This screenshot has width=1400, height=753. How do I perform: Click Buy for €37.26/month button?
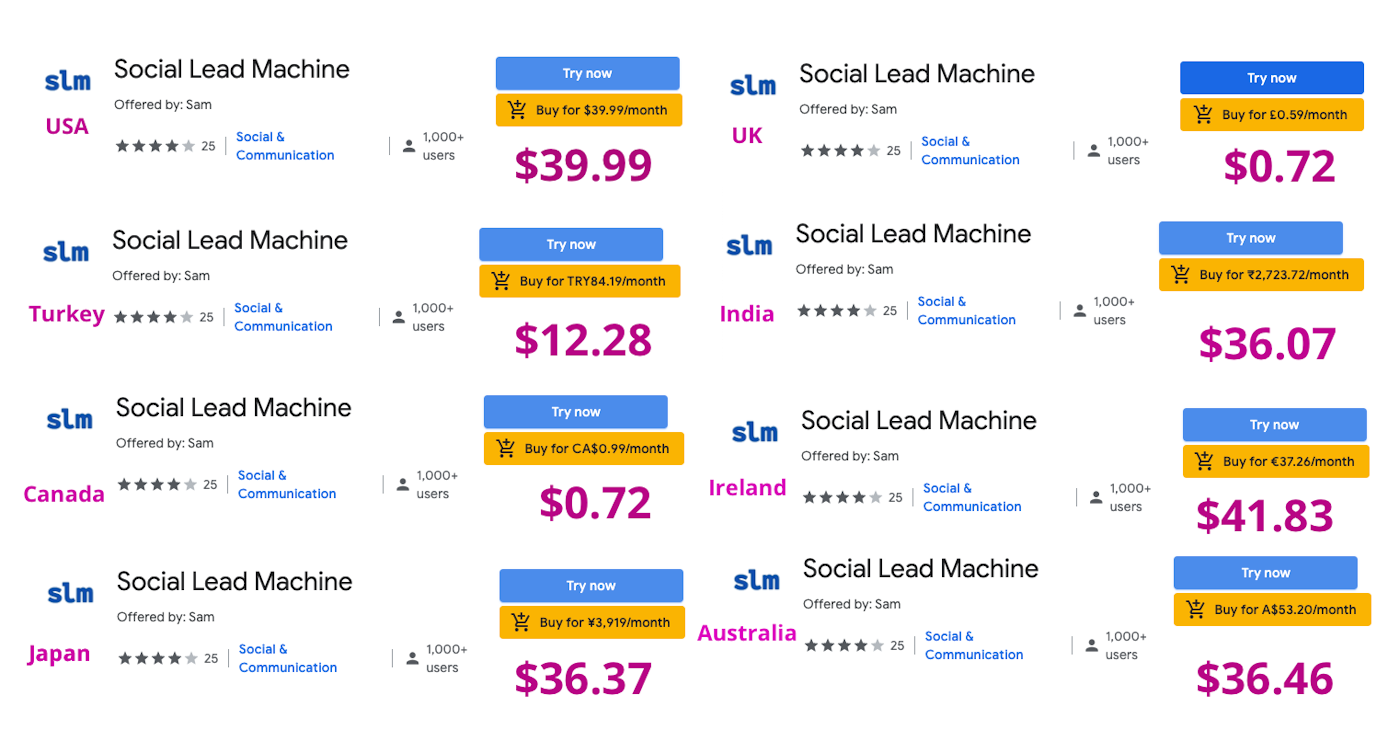coord(1275,462)
